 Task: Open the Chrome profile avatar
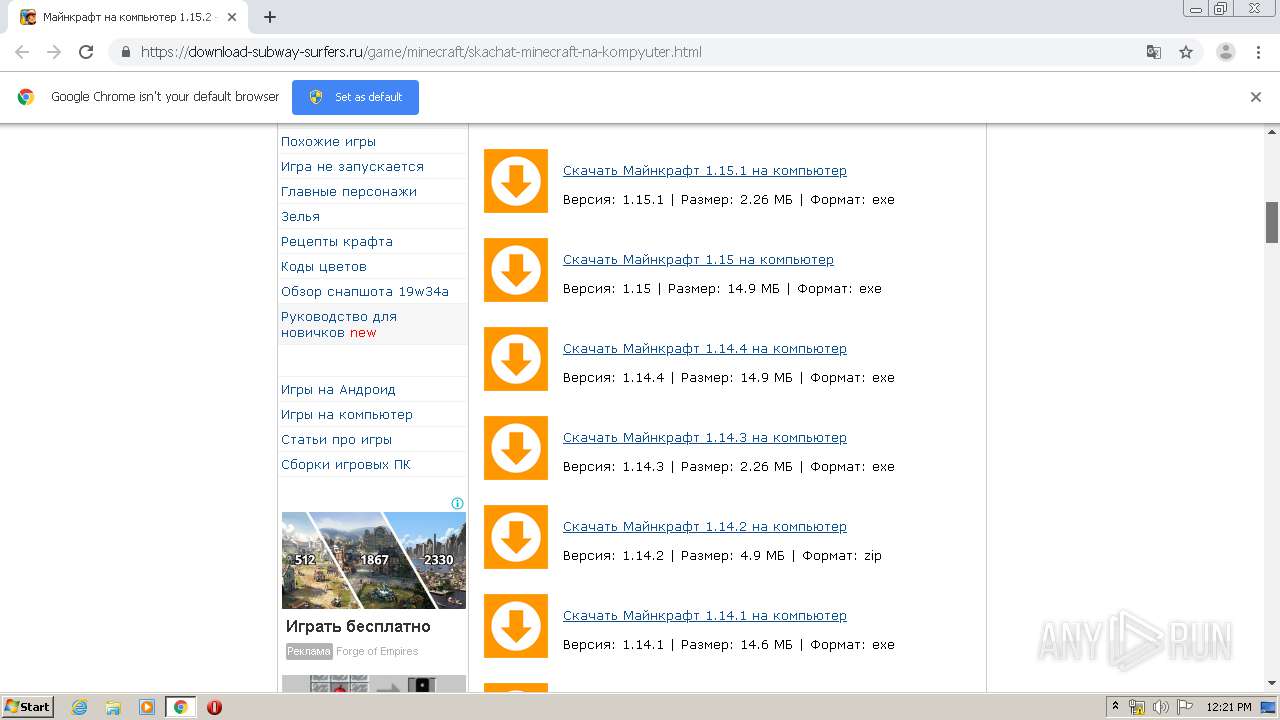[x=1226, y=52]
